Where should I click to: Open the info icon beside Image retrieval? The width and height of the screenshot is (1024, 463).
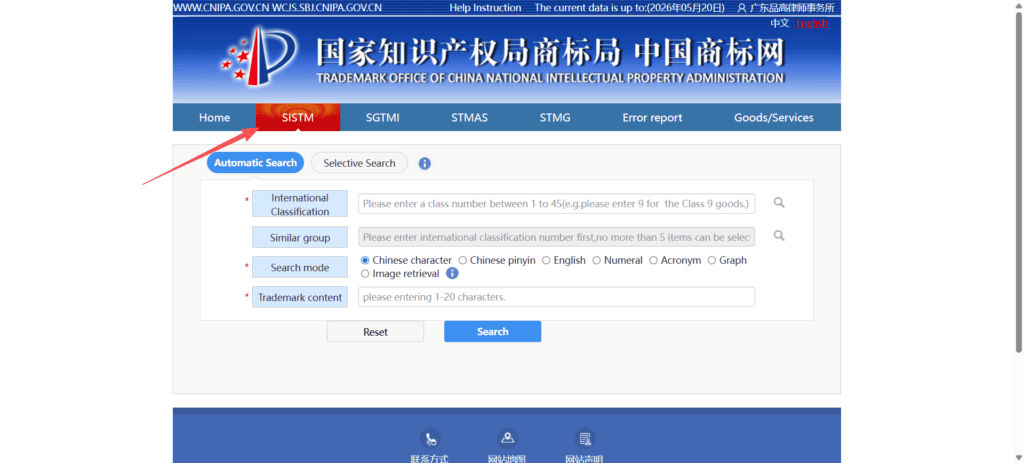[x=452, y=274]
